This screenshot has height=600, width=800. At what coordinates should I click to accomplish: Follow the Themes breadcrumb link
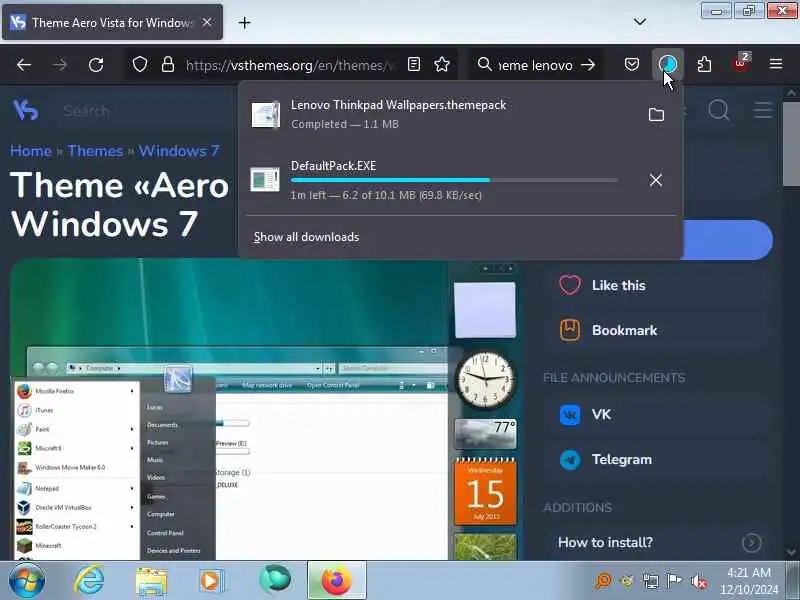[x=95, y=151]
